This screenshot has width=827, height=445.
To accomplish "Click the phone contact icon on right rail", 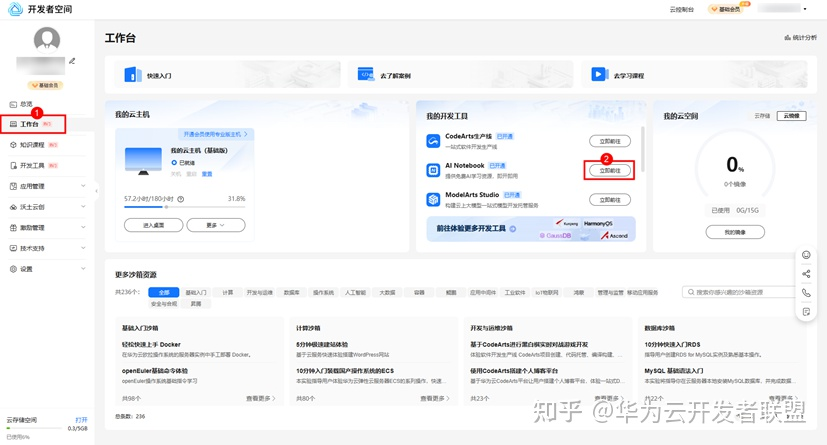I will point(806,293).
